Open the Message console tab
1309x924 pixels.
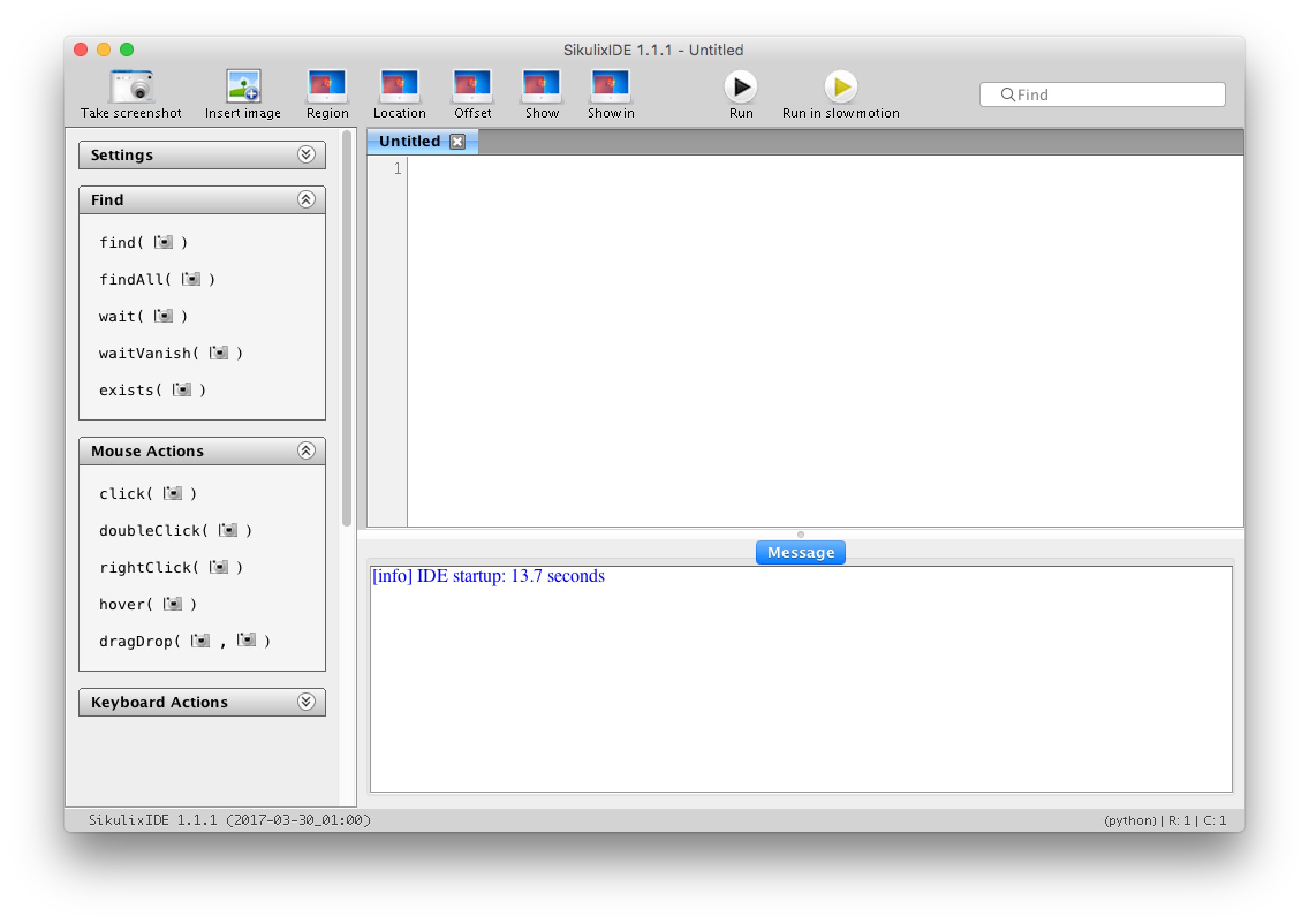pos(800,552)
